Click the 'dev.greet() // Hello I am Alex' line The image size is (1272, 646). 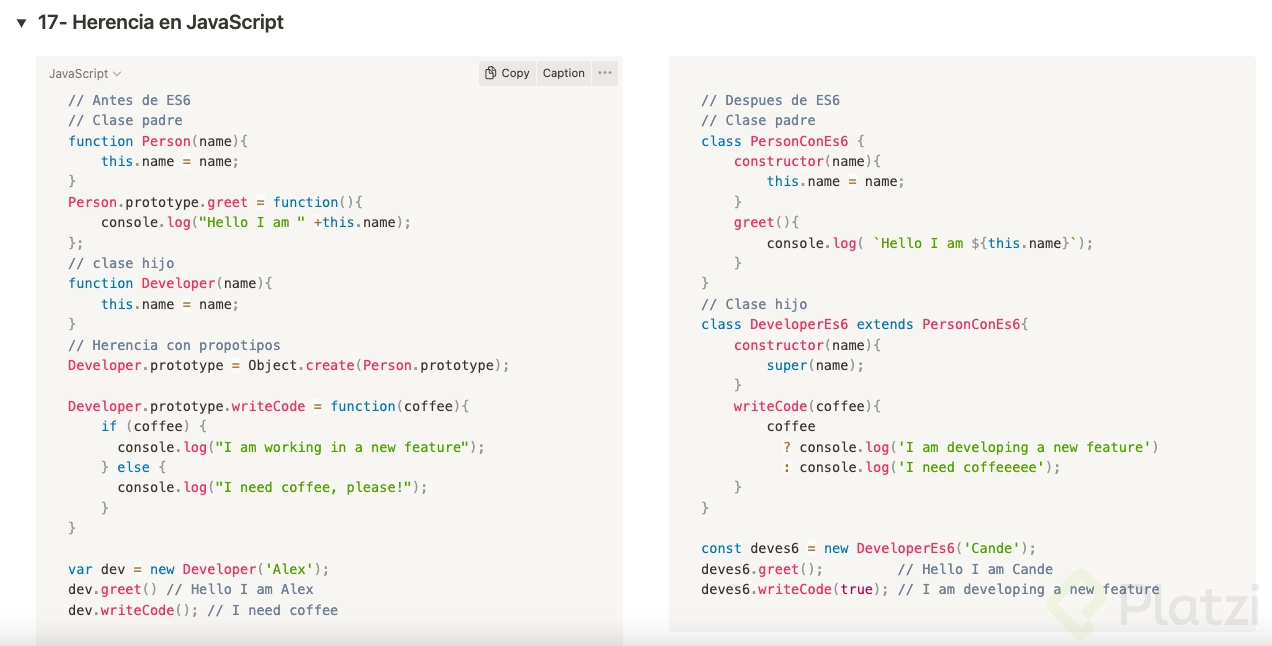pyautogui.click(x=191, y=589)
